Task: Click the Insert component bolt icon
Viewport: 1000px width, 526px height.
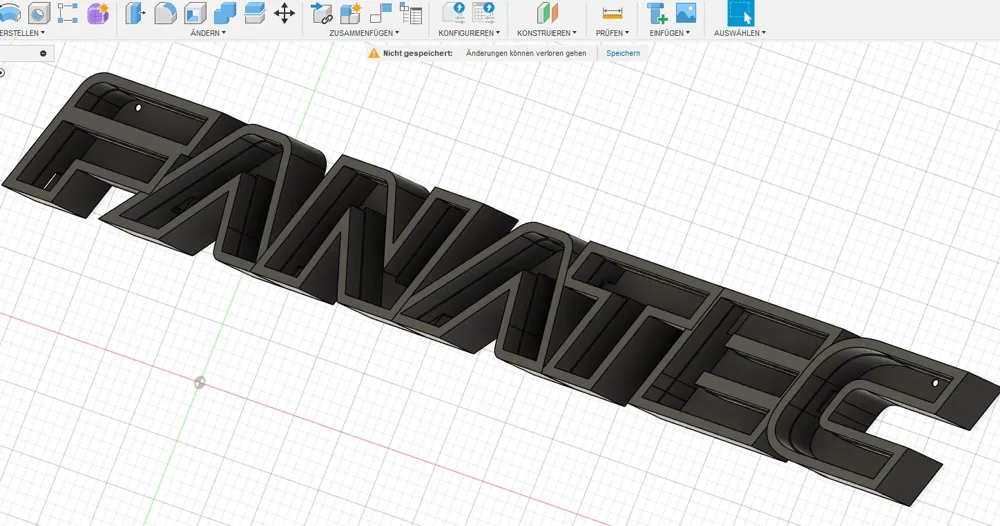Action: point(656,13)
